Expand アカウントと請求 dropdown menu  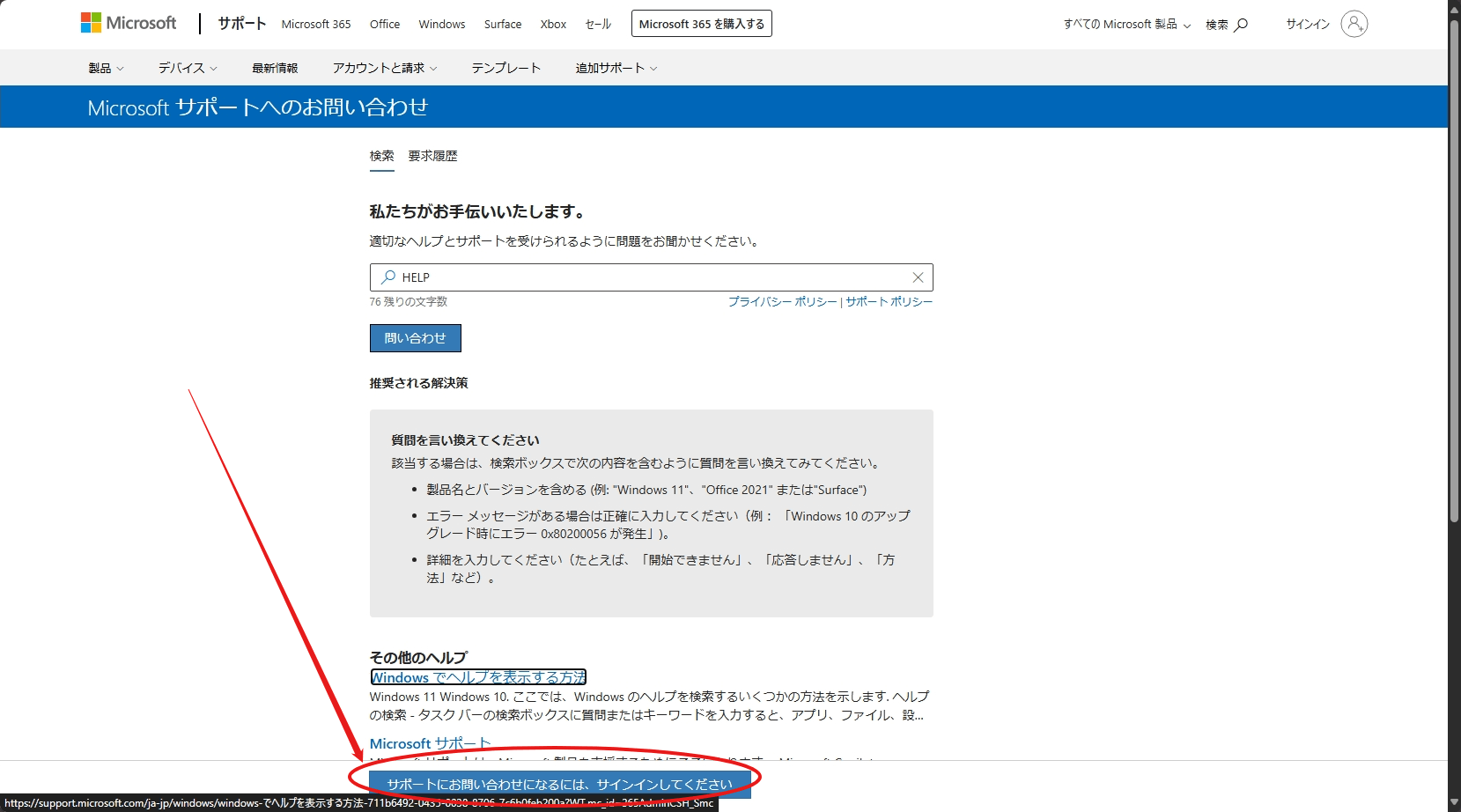click(385, 68)
